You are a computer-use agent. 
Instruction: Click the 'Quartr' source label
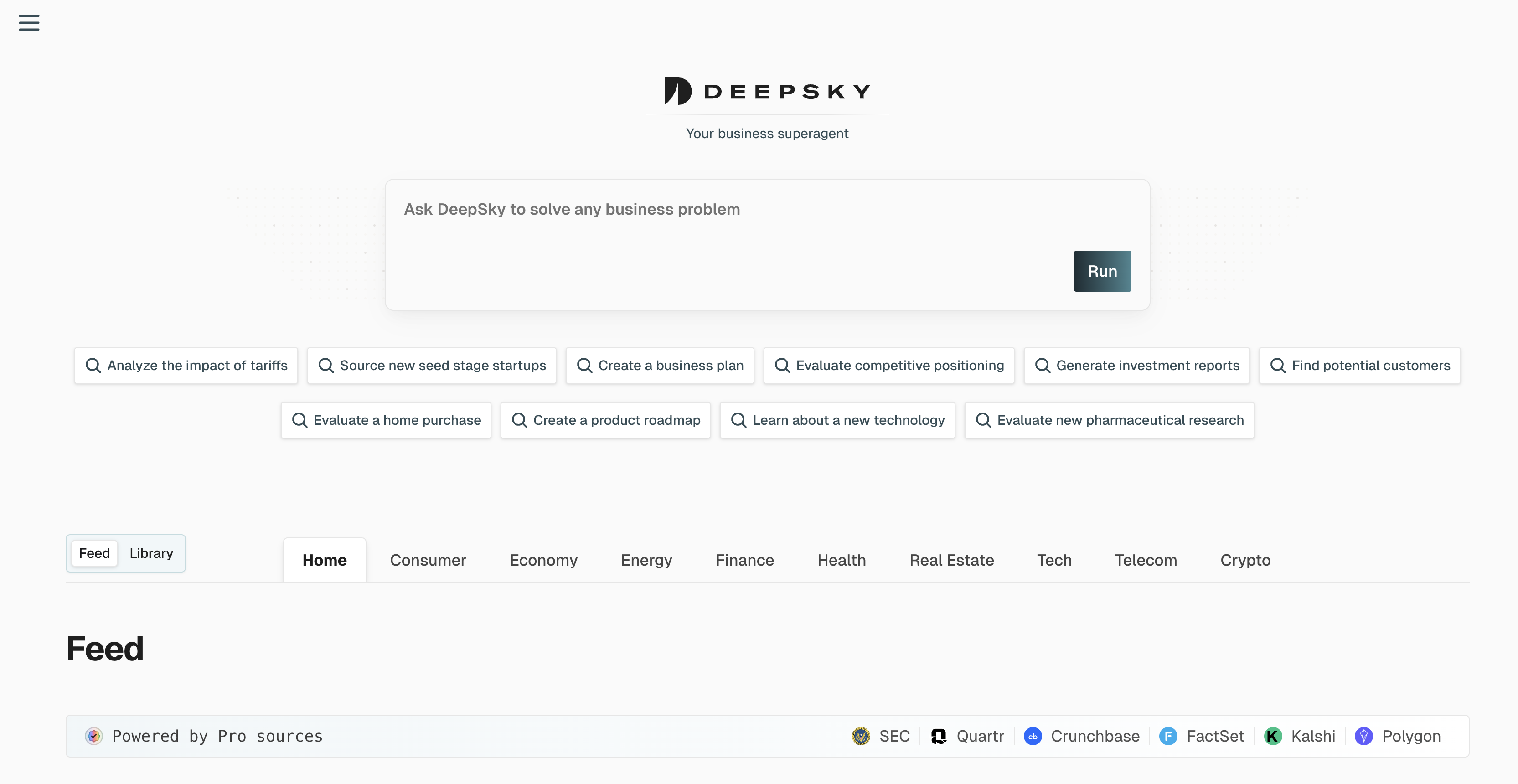pos(980,736)
